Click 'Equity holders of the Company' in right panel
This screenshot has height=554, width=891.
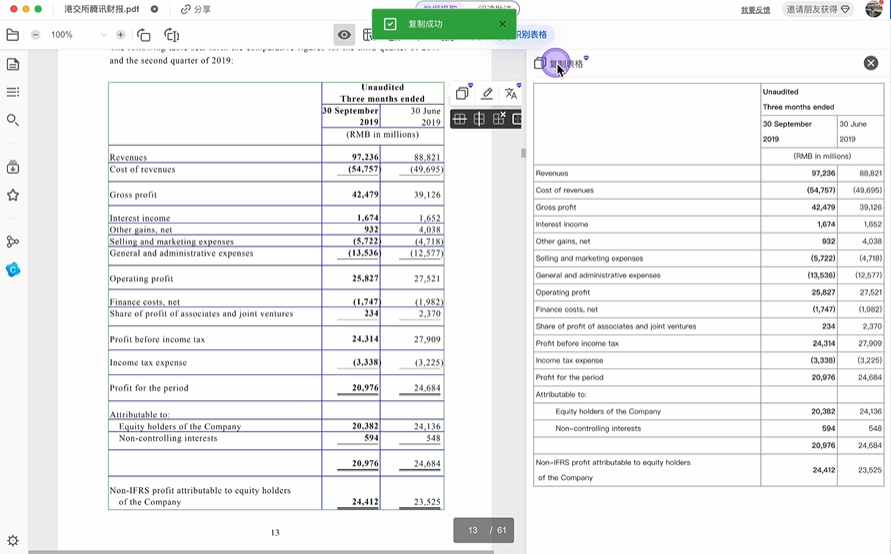point(608,411)
